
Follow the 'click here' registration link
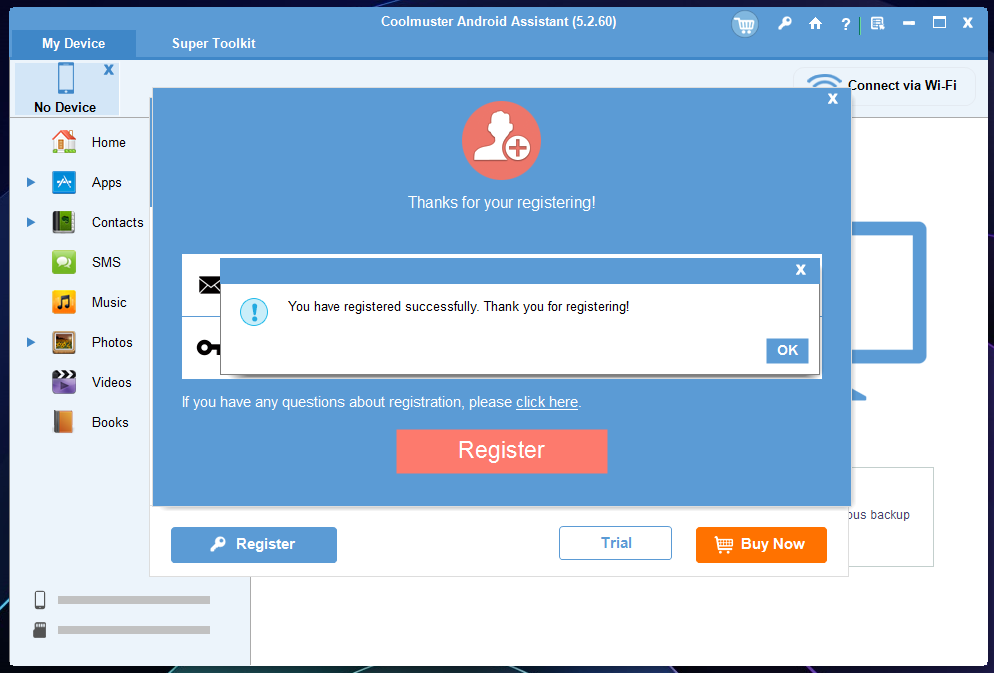[x=546, y=402]
